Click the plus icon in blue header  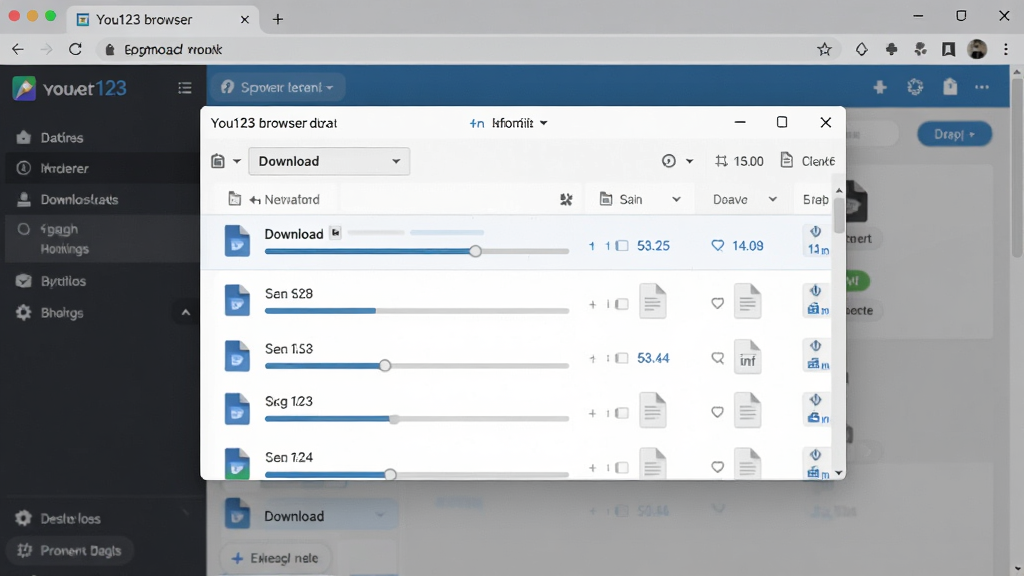(x=880, y=87)
